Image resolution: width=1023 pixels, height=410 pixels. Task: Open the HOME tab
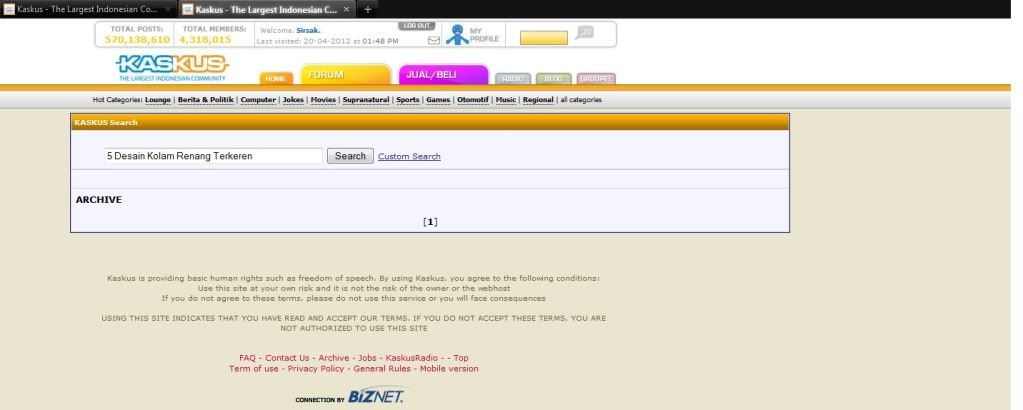(x=276, y=78)
